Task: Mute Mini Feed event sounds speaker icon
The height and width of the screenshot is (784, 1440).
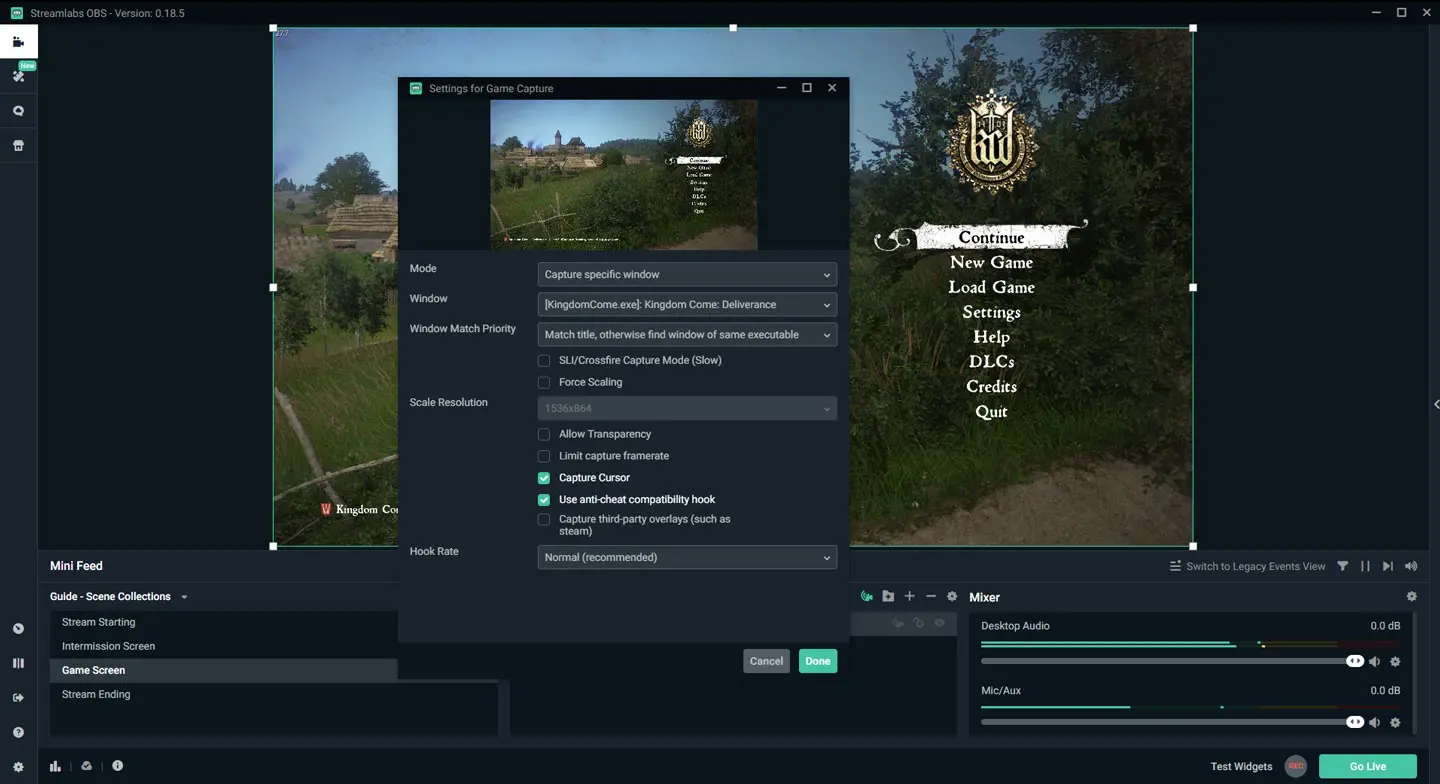Action: click(x=1411, y=566)
